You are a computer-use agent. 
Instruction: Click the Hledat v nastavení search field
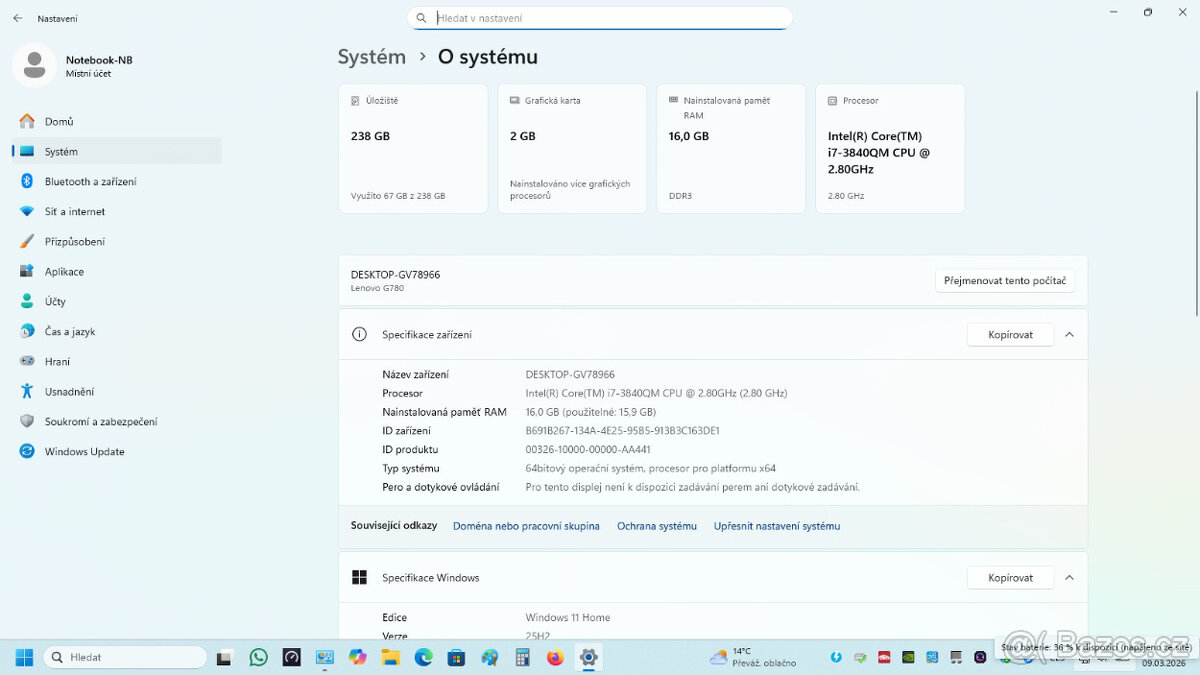[600, 18]
